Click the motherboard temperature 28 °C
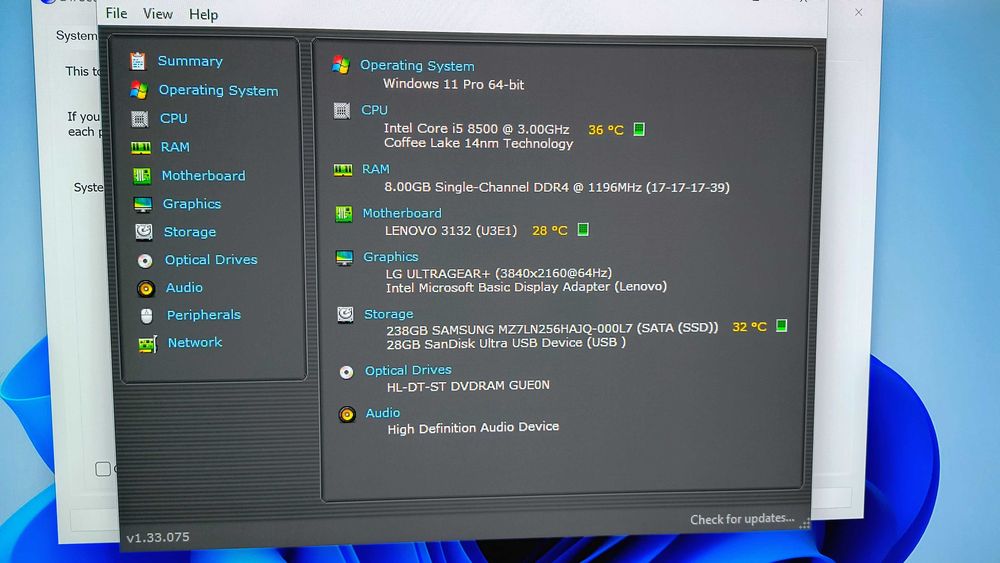Screen dimensions: 1000x563 coord(550,230)
